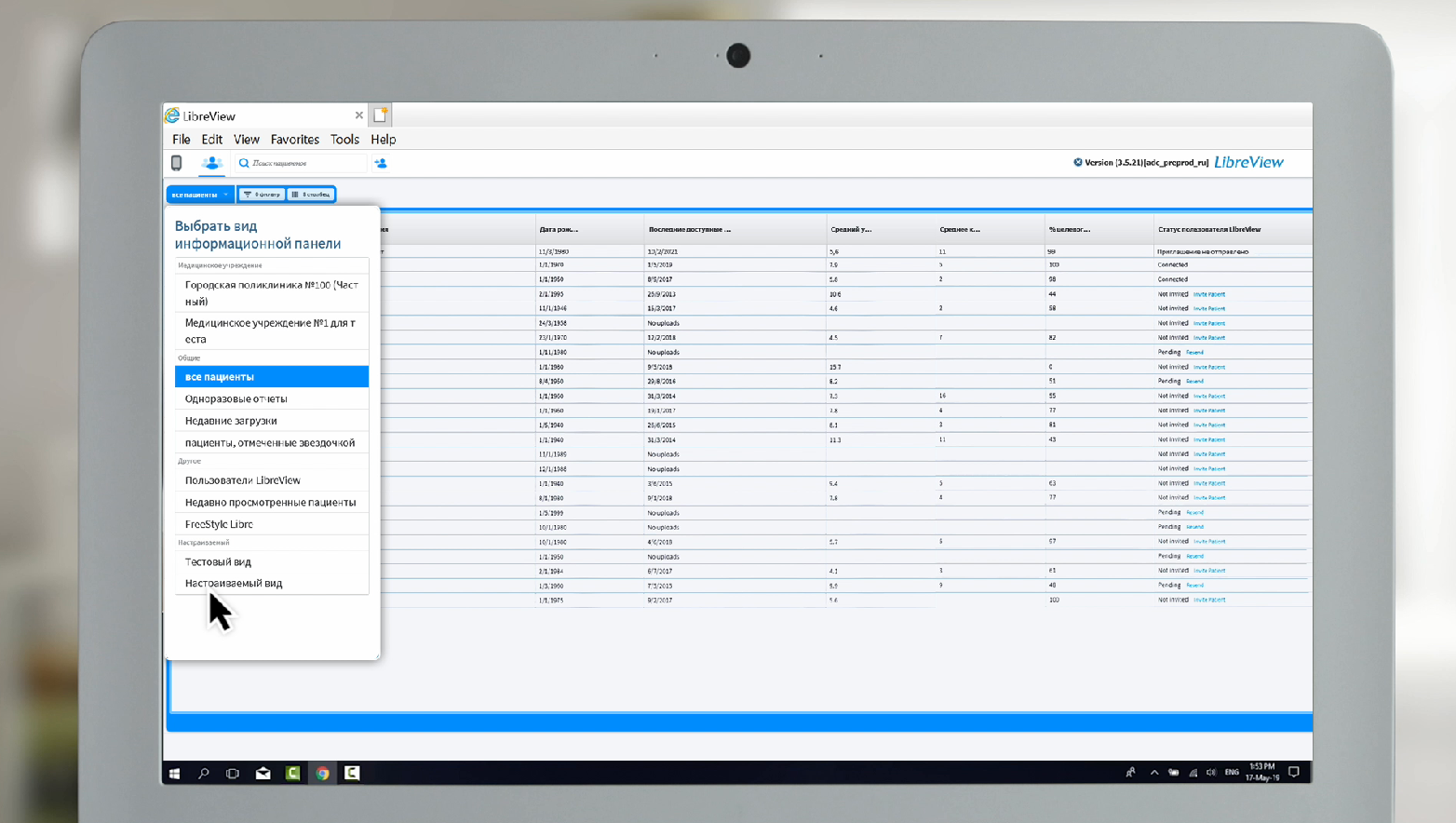This screenshot has width=1456, height=823.
Task: Open the View menu
Action: [x=247, y=140]
